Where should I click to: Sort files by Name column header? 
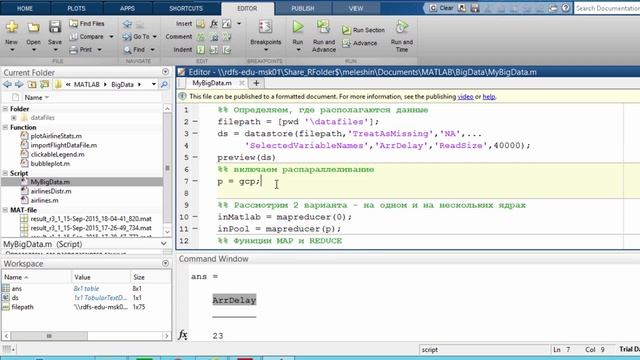37,97
